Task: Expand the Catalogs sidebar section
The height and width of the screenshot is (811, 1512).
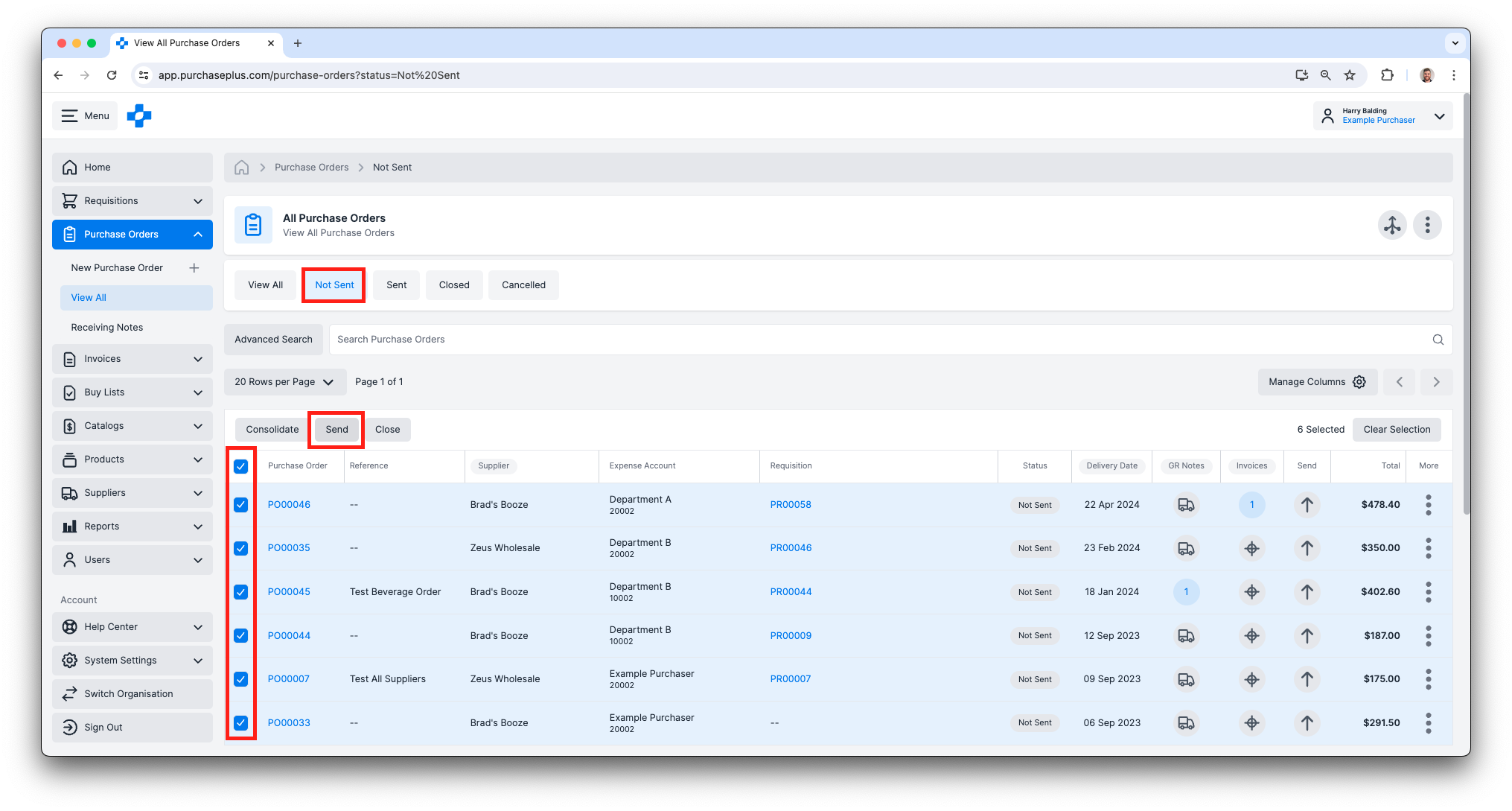Action: click(133, 426)
